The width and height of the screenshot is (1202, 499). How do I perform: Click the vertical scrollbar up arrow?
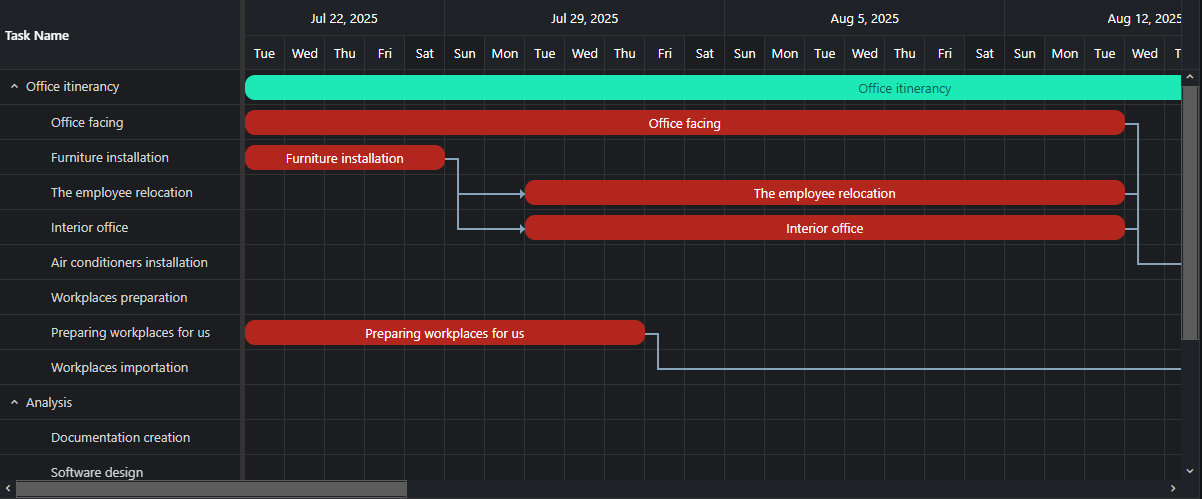[1191, 77]
